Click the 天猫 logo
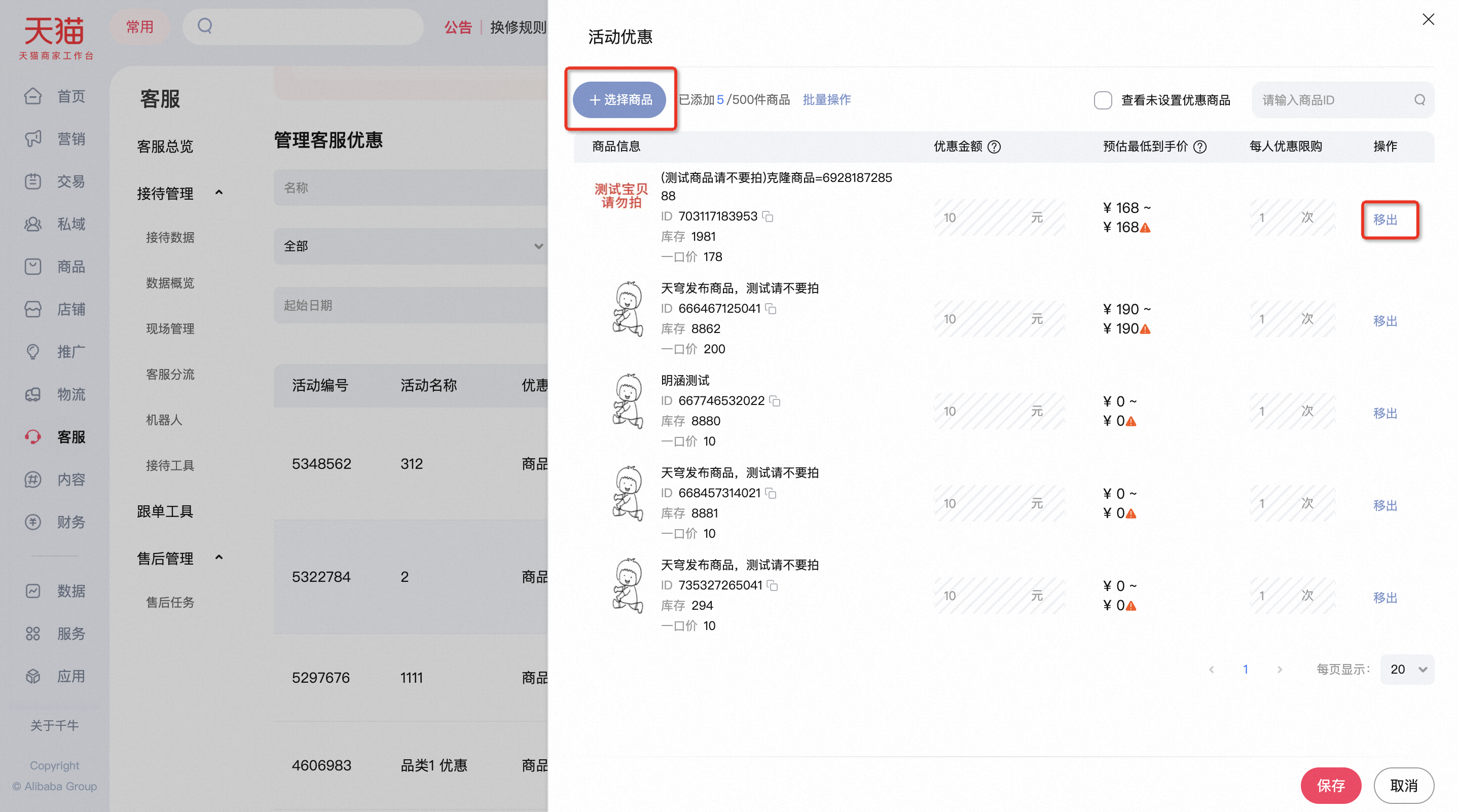The image size is (1458, 812). point(56,38)
